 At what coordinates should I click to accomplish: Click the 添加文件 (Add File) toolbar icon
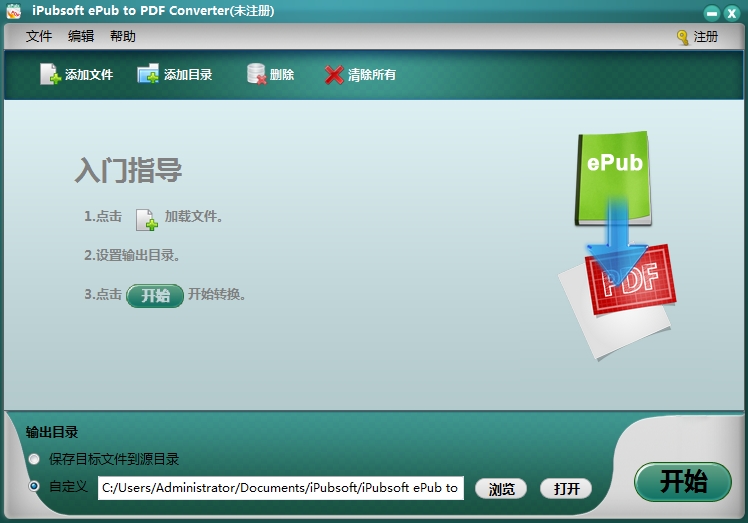point(50,74)
